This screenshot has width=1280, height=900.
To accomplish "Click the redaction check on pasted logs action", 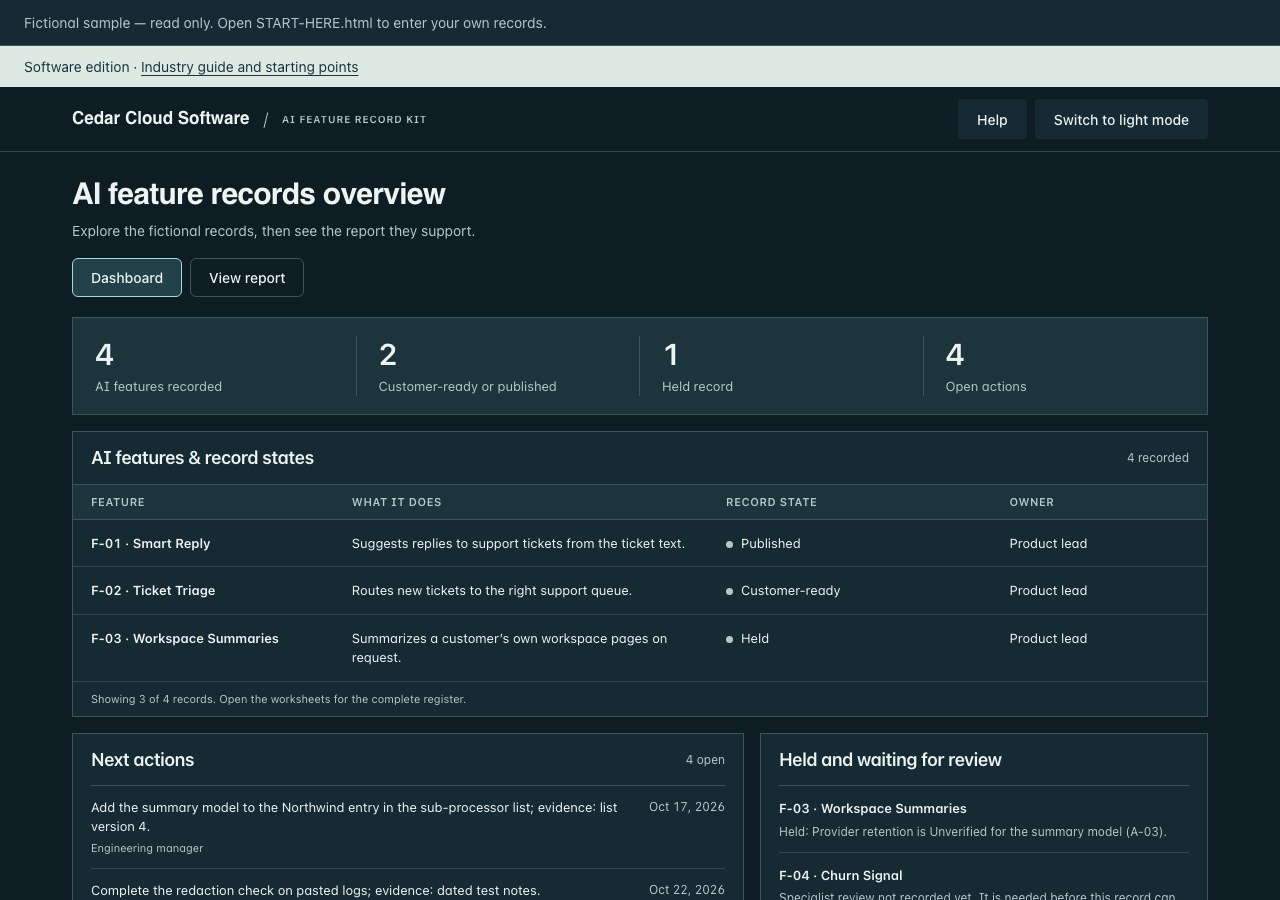I will [x=315, y=890].
